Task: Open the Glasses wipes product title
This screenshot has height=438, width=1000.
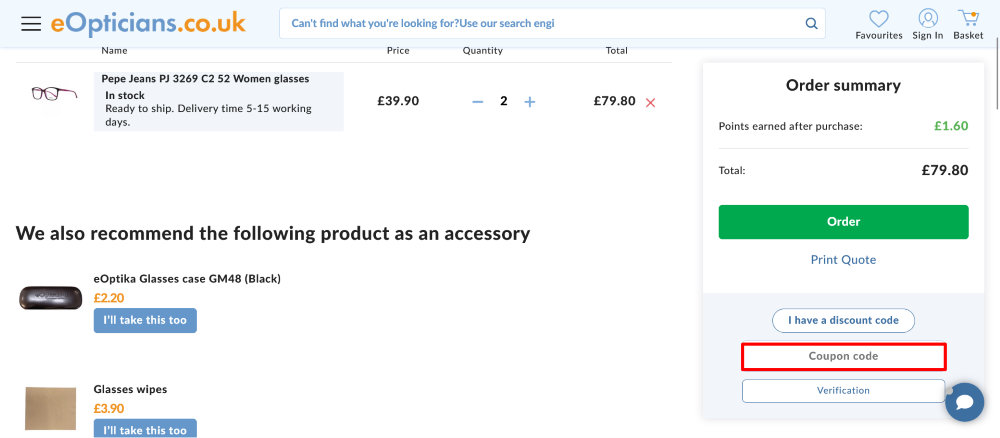Action: 130,389
